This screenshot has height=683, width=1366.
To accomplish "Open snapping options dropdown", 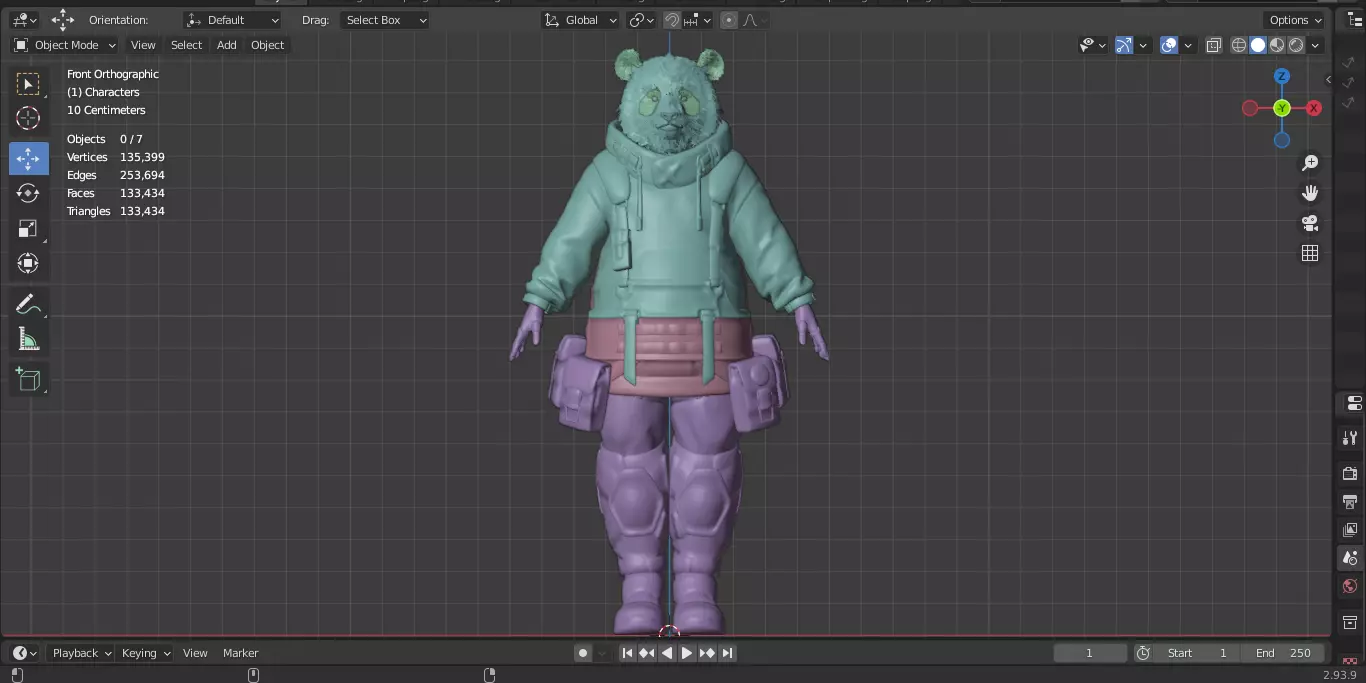I will [x=698, y=20].
